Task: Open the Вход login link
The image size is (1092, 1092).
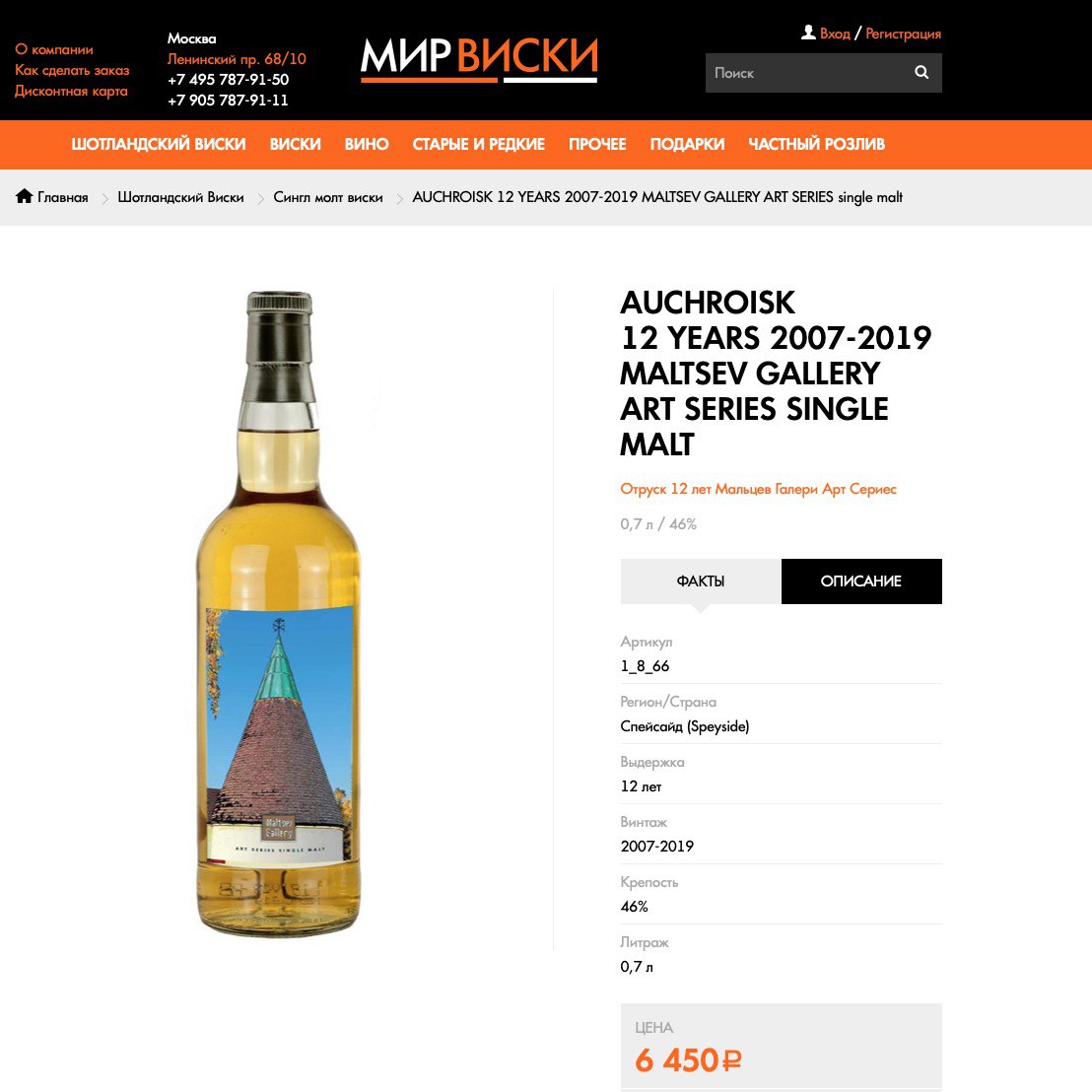Action: coord(835,34)
